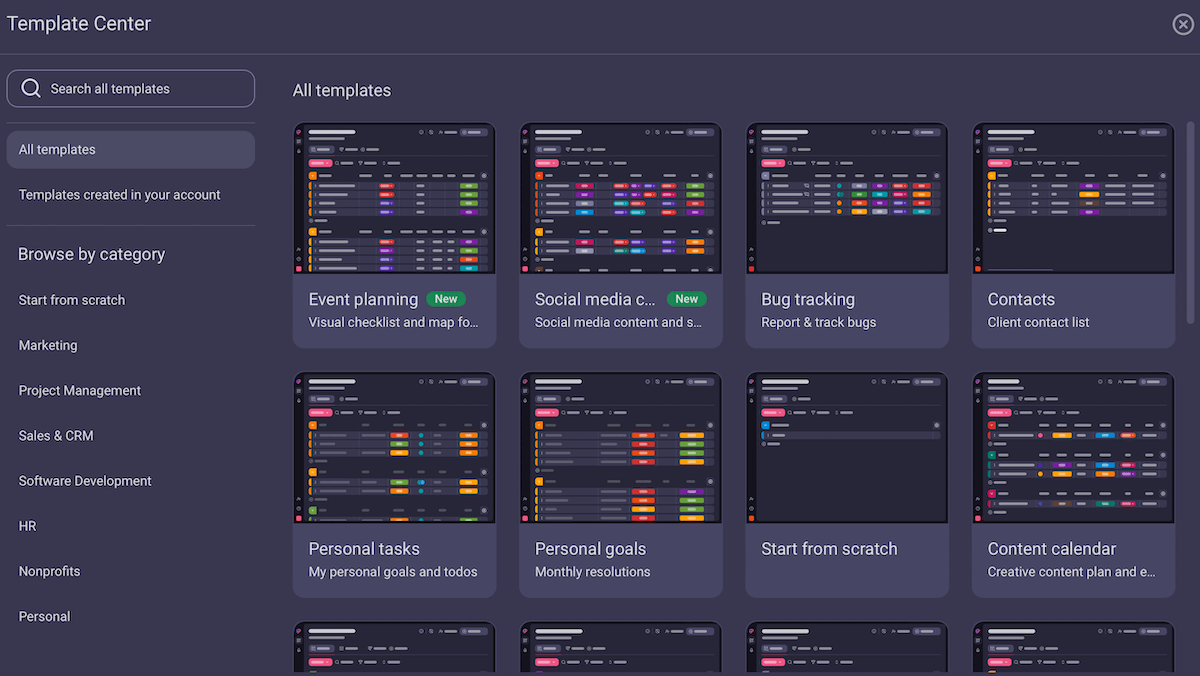
Task: Click the Start from scratch template card
Action: point(847,485)
